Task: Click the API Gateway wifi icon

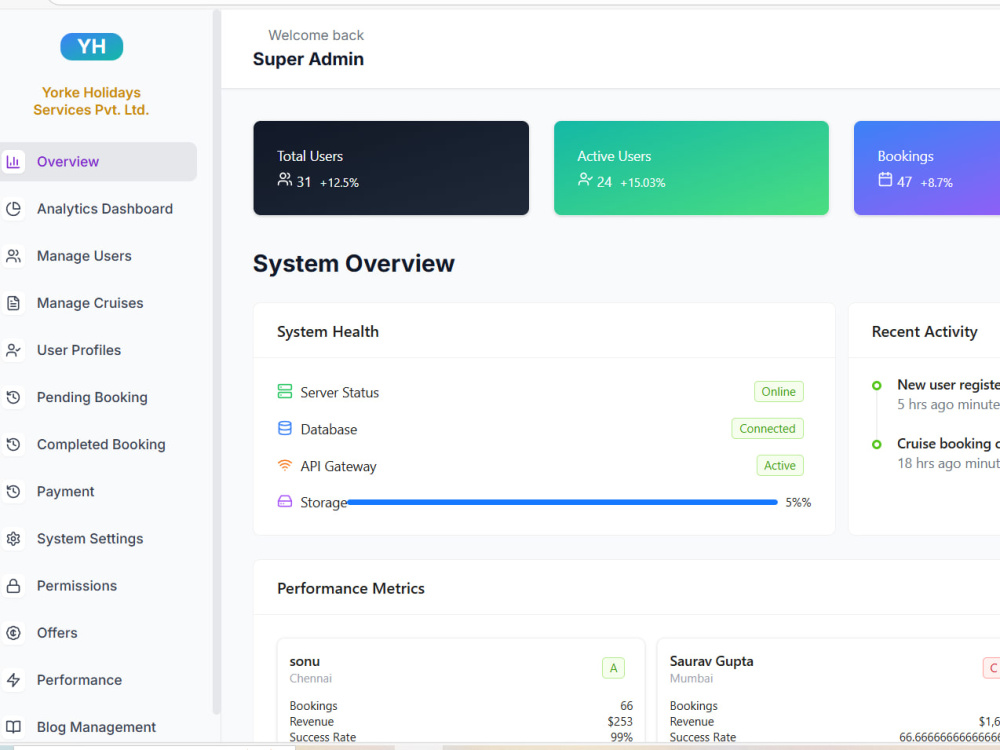Action: (284, 465)
